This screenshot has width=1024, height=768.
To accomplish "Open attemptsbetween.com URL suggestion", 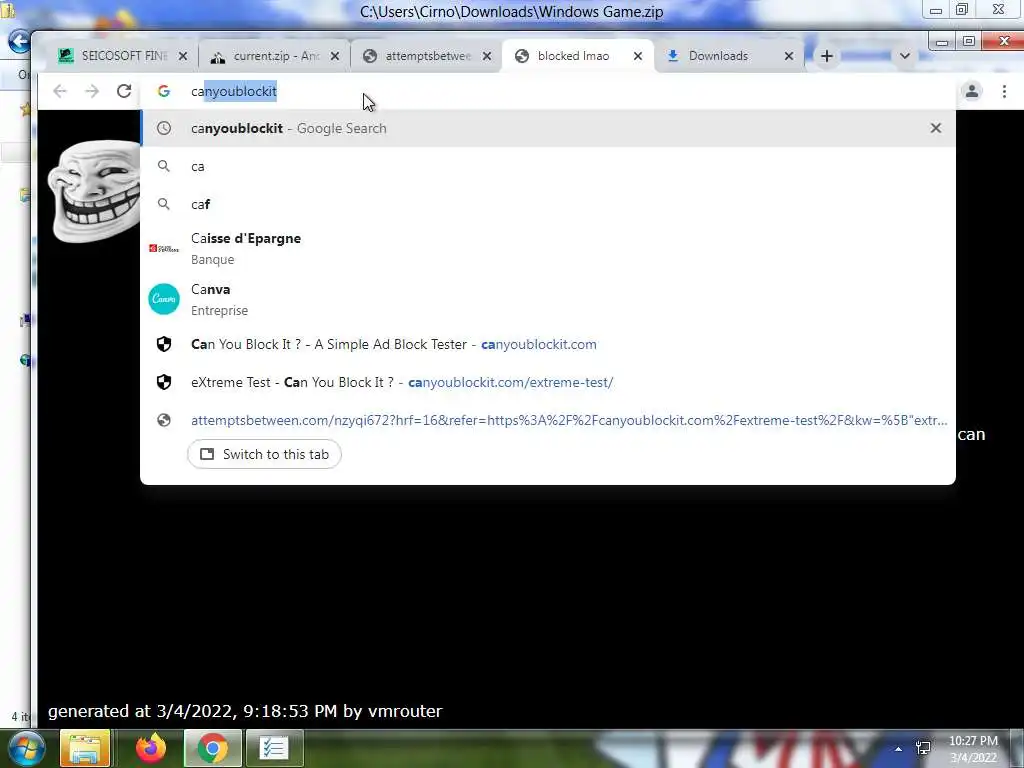I will [x=549, y=420].
